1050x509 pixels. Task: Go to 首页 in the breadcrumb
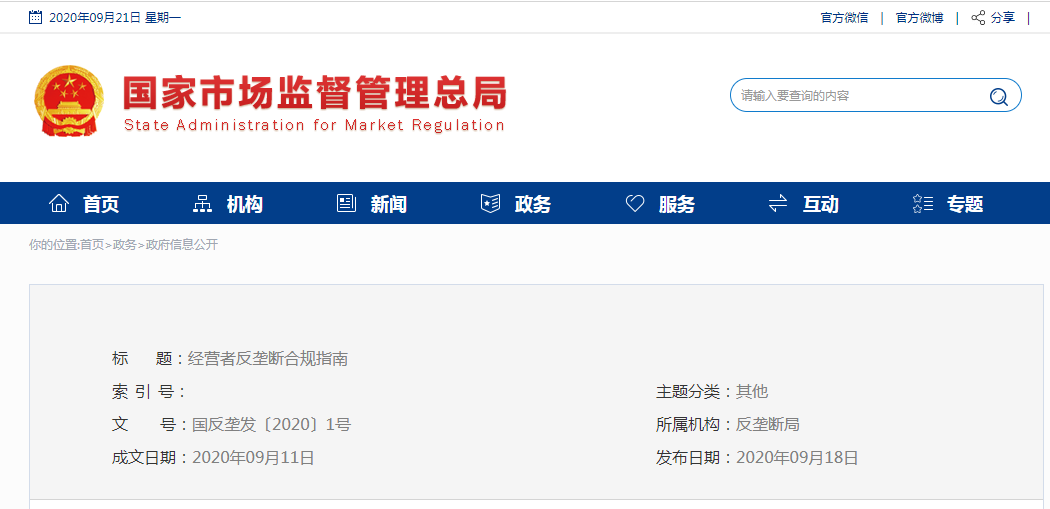[92, 245]
